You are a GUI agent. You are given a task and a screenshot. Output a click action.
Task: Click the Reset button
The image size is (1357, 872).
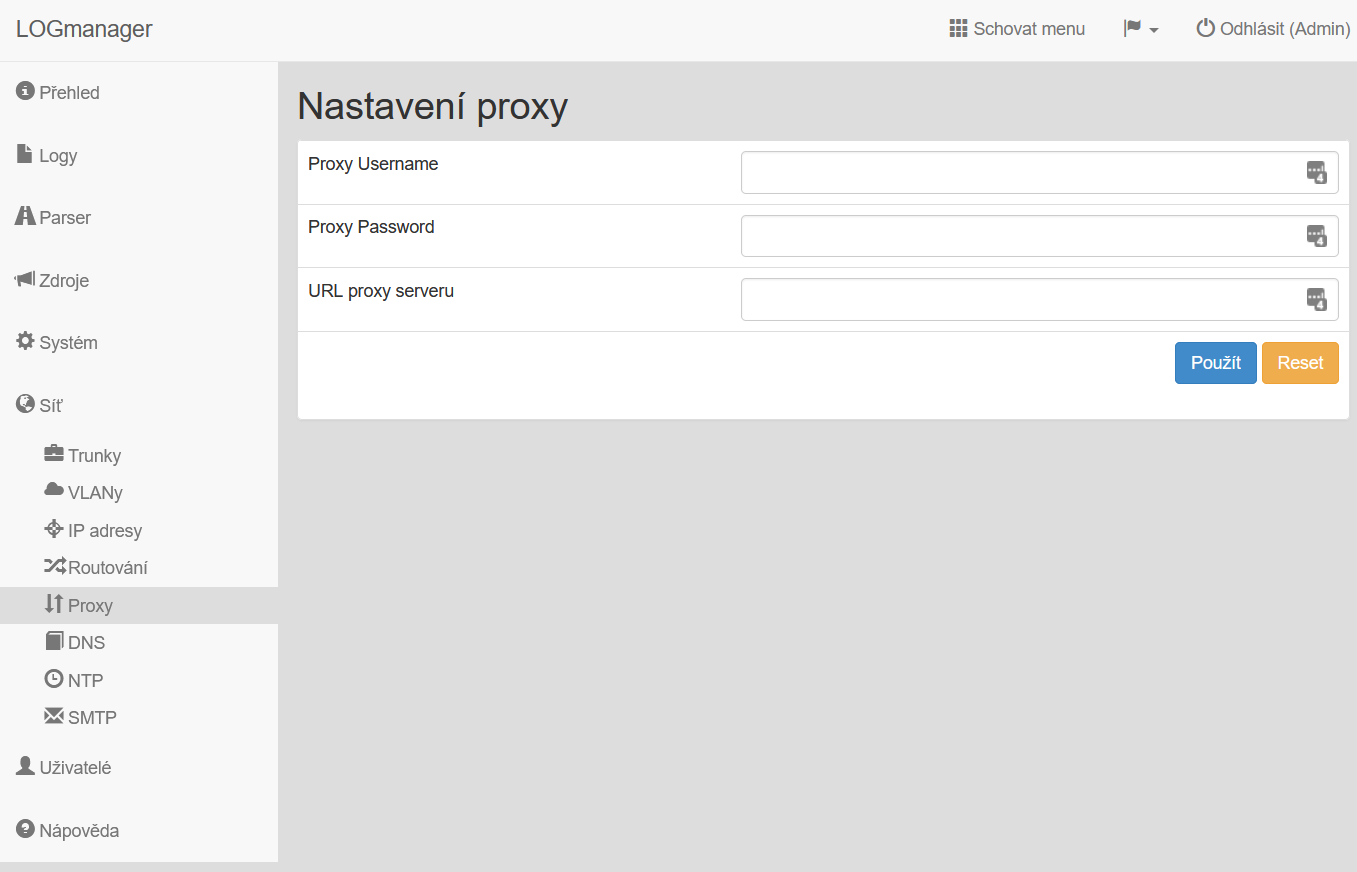click(1300, 363)
